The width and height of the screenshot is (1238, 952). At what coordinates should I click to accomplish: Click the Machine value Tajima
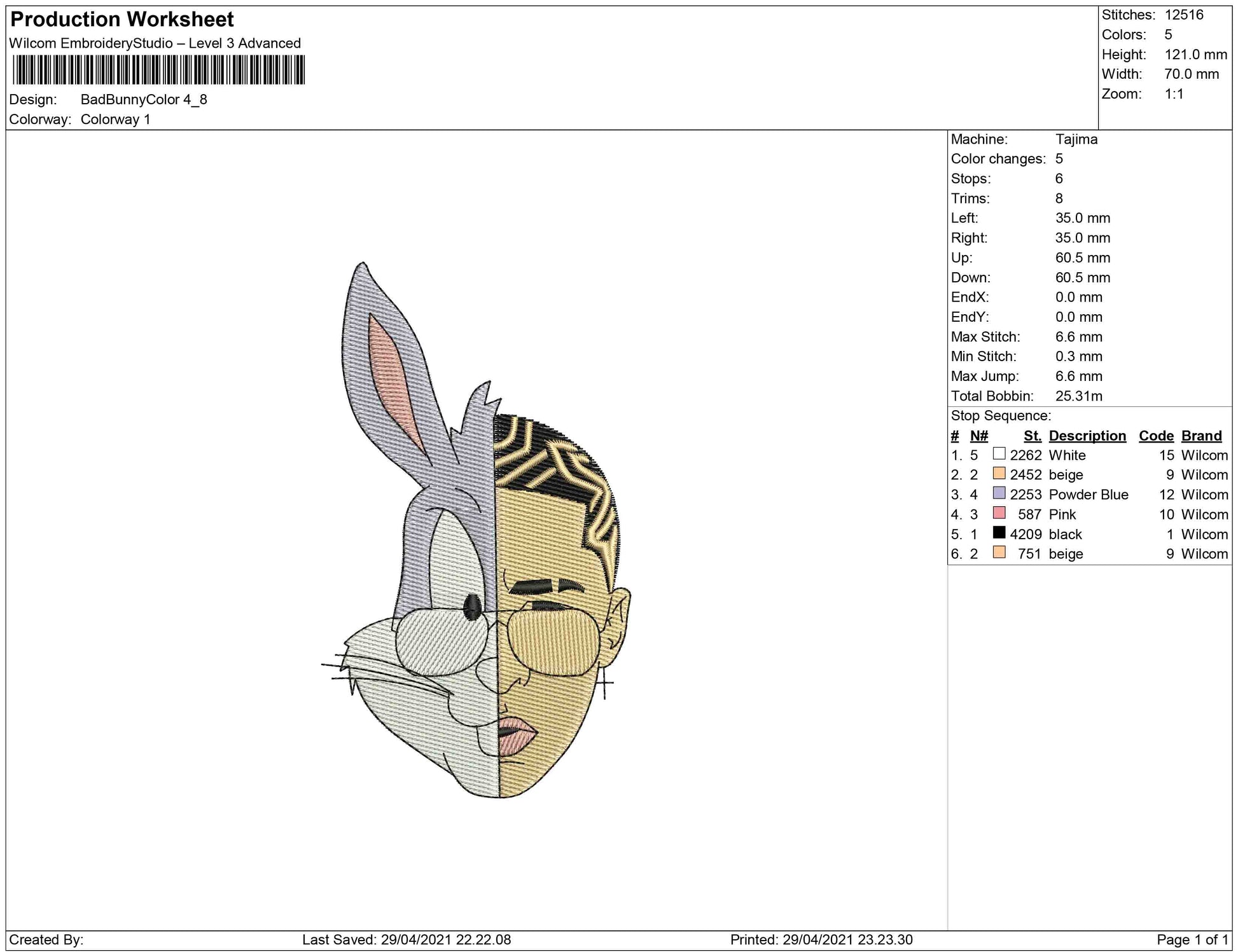coord(1076,139)
